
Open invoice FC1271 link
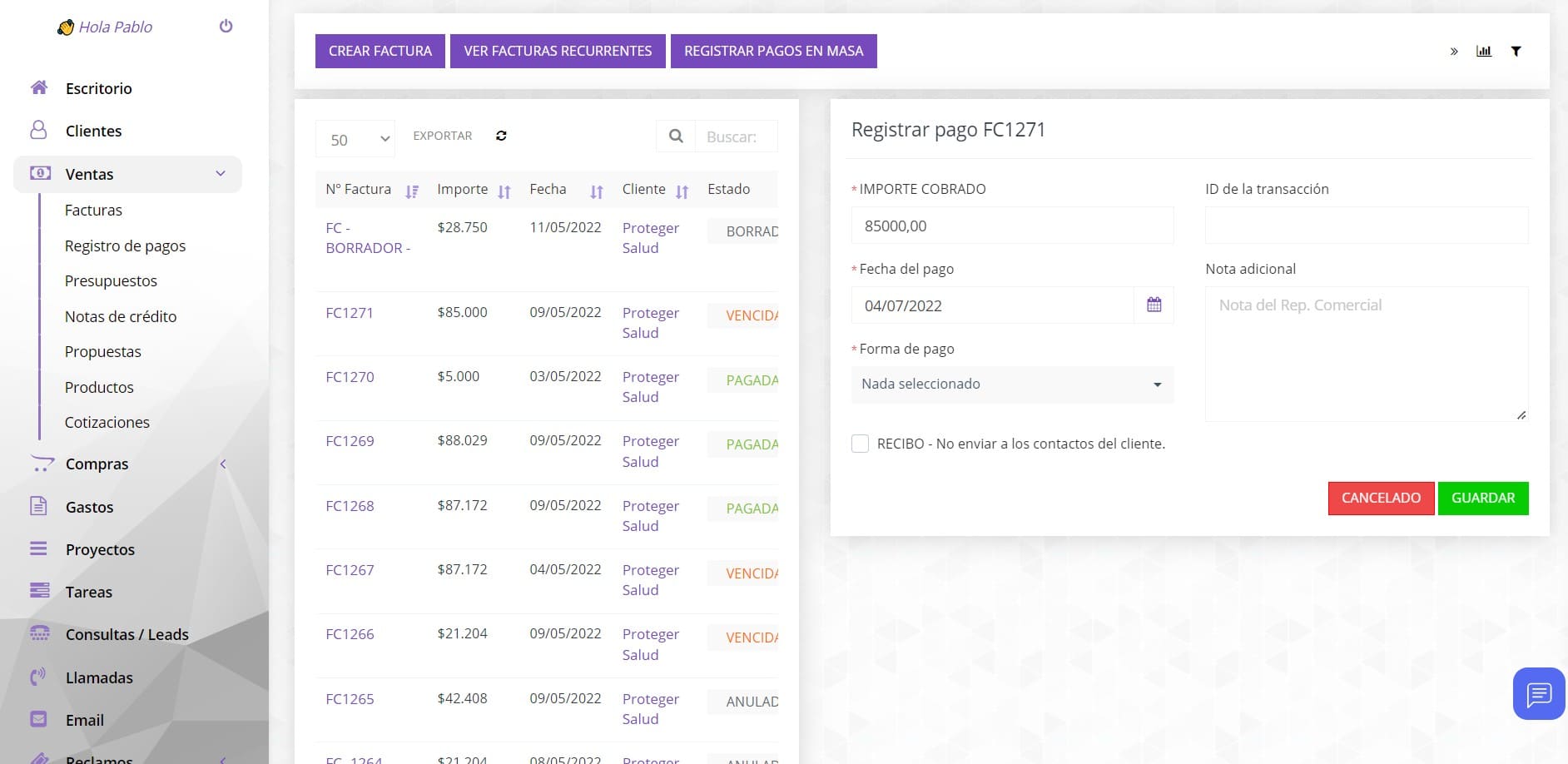click(x=350, y=313)
